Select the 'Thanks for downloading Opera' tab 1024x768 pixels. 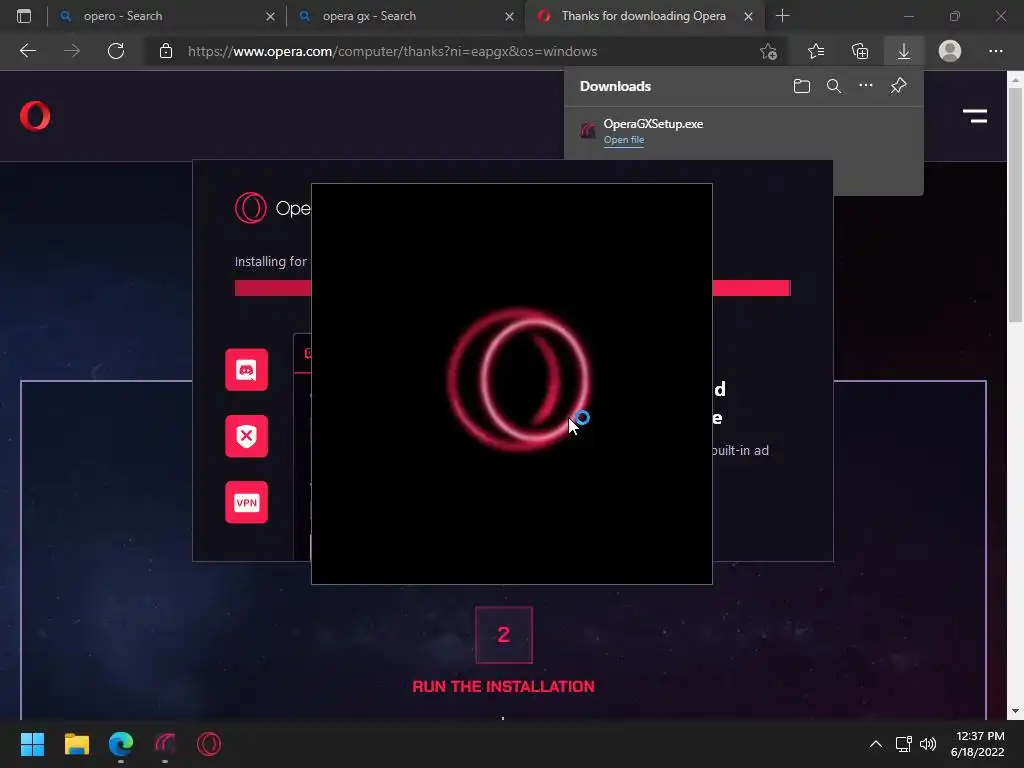point(643,16)
